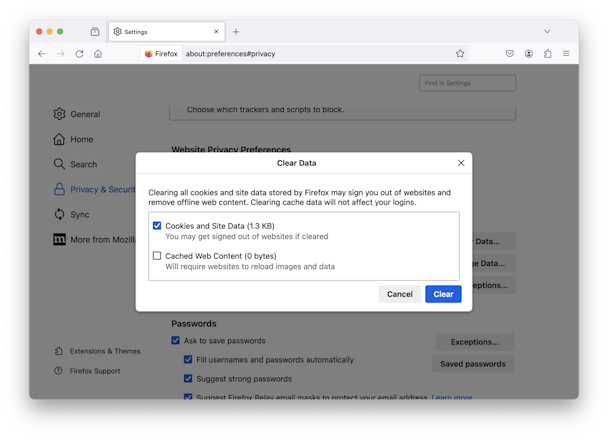Click the back navigation arrow

(x=42, y=54)
